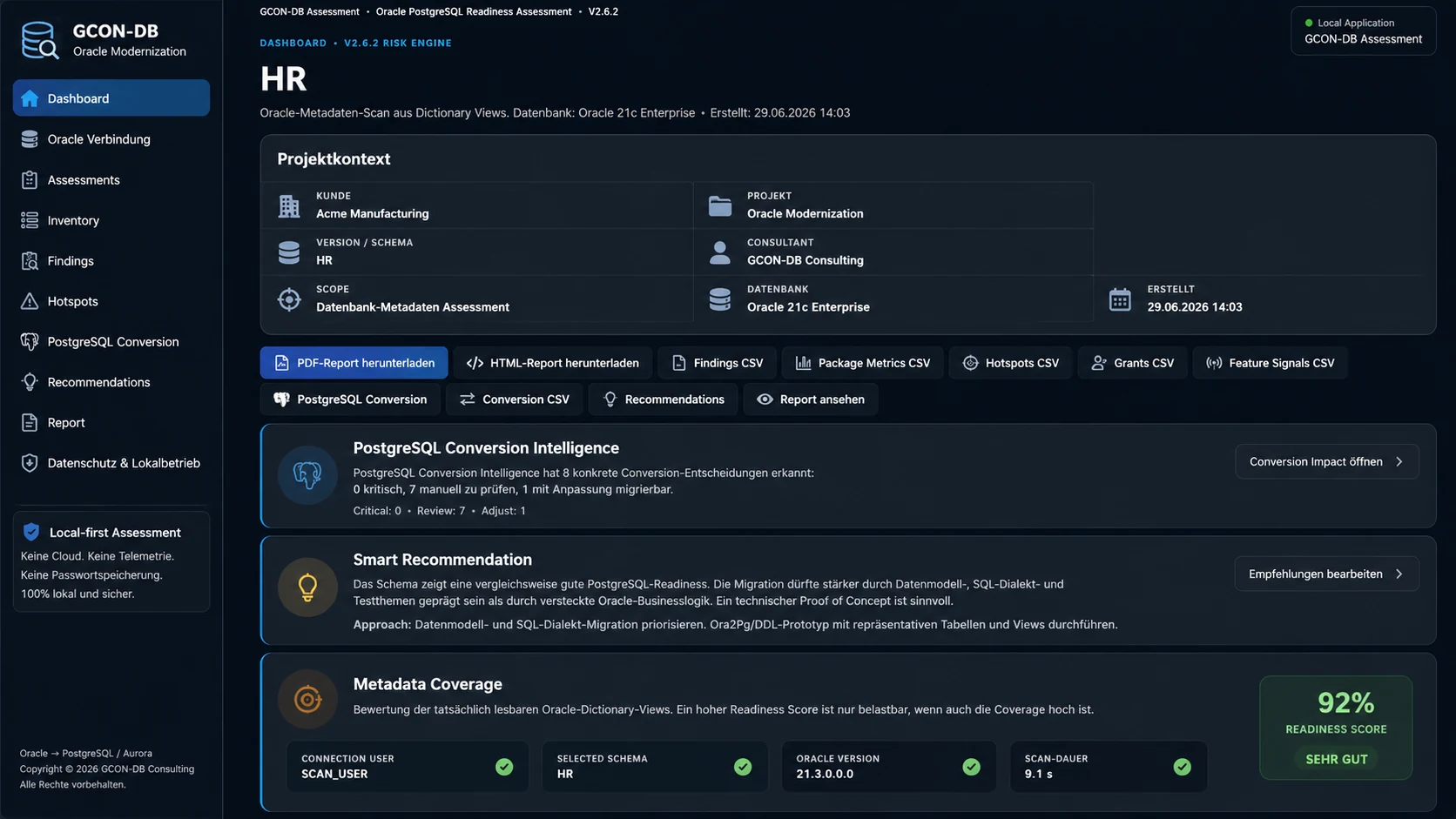Click the Recommendations lightbulb icon in sidebar
The height and width of the screenshot is (819, 1456).
tap(30, 382)
